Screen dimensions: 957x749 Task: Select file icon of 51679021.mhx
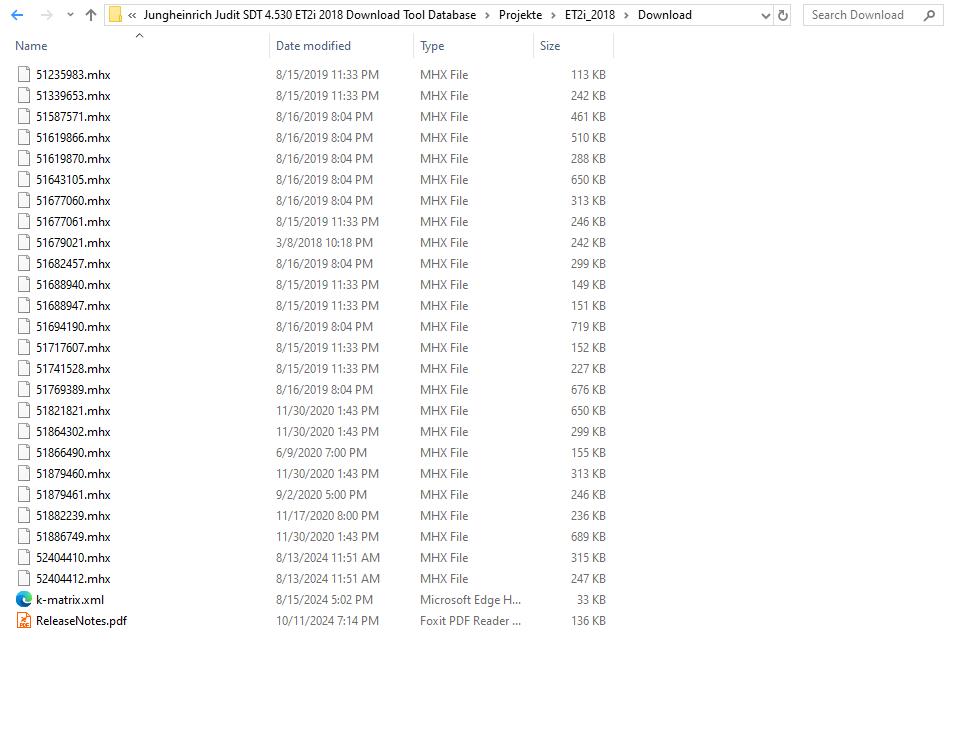(24, 242)
